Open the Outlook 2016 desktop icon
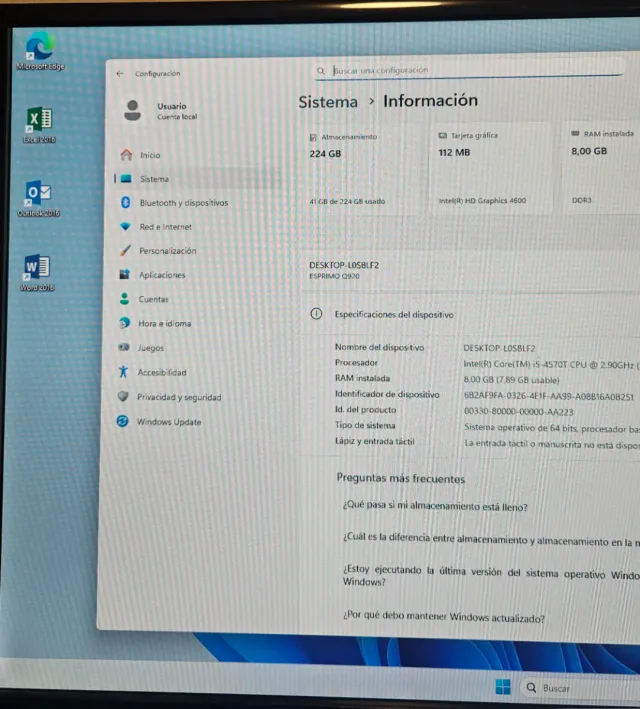Image resolution: width=640 pixels, height=709 pixels. click(38, 193)
